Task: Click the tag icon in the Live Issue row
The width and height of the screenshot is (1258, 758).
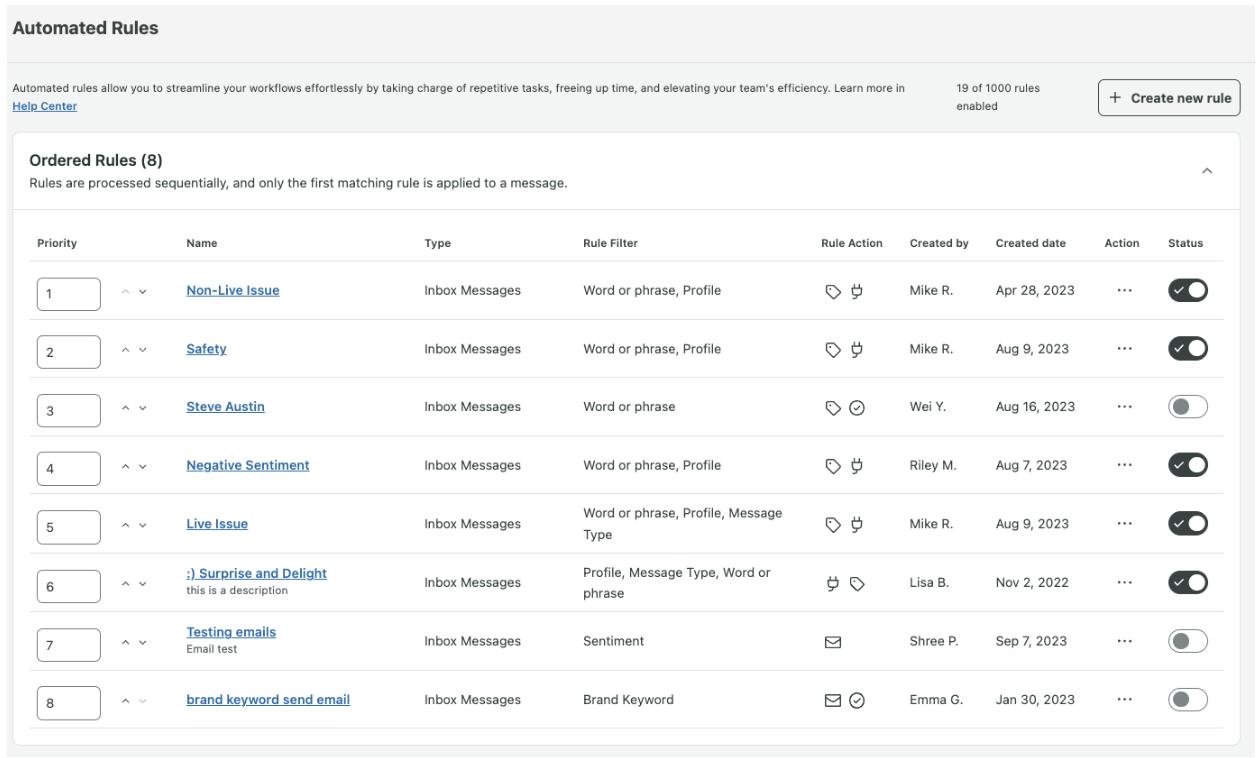Action: tap(832, 525)
